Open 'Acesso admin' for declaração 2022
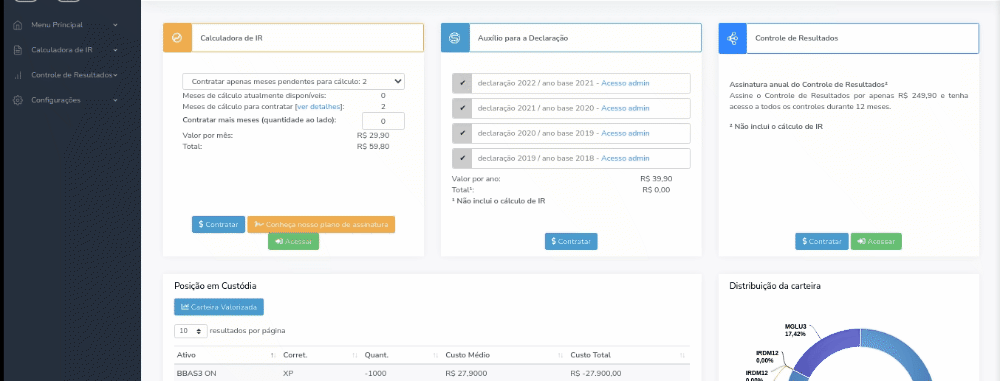 pos(626,84)
